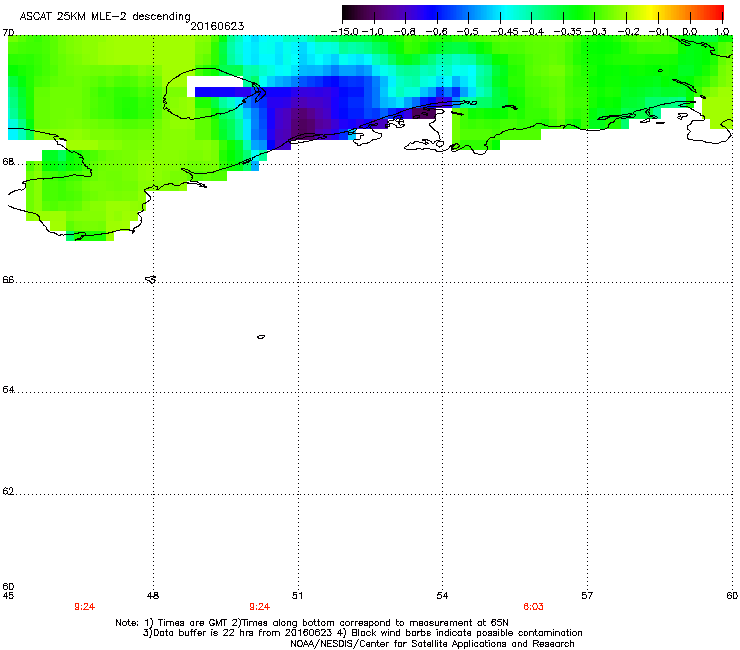Click the "ASCAT 25KM MLE-2 descending" title
Screen dimensions: 740x650
105,16
